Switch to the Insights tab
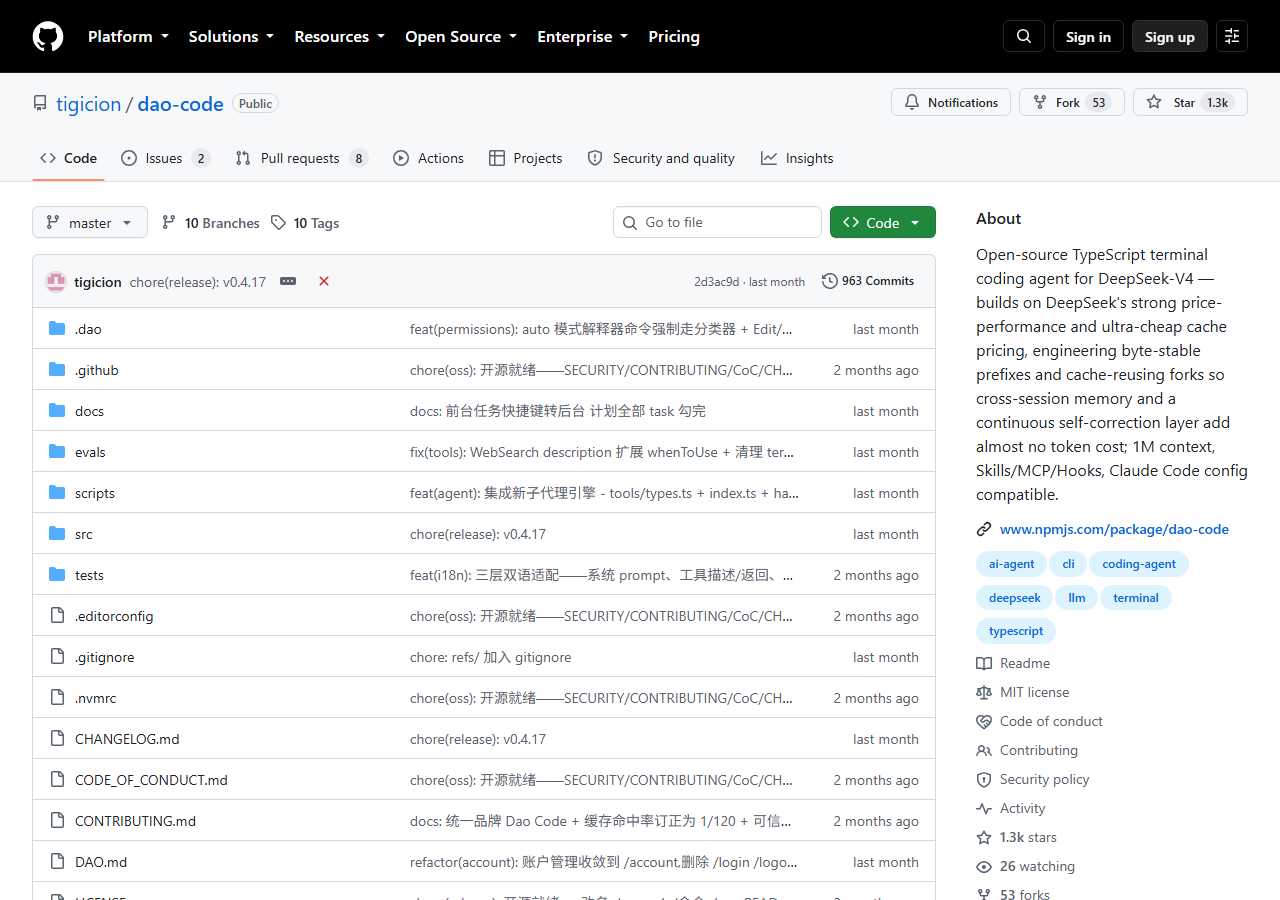Image resolution: width=1280 pixels, height=900 pixels. 797,158
